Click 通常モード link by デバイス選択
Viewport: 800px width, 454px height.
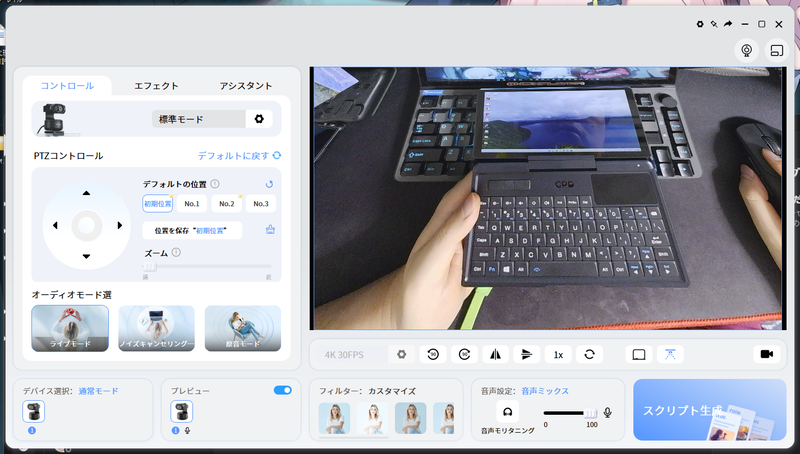click(x=98, y=391)
